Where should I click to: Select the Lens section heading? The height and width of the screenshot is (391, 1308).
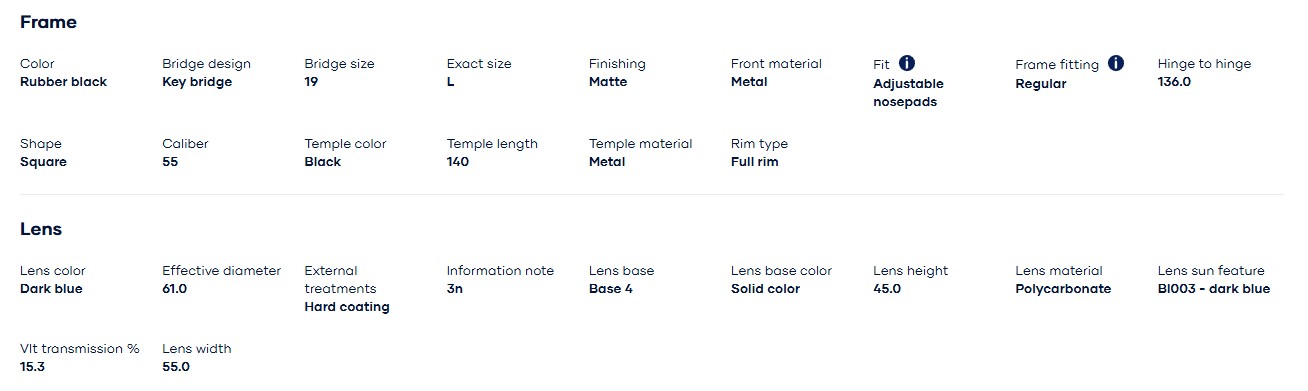click(x=41, y=229)
